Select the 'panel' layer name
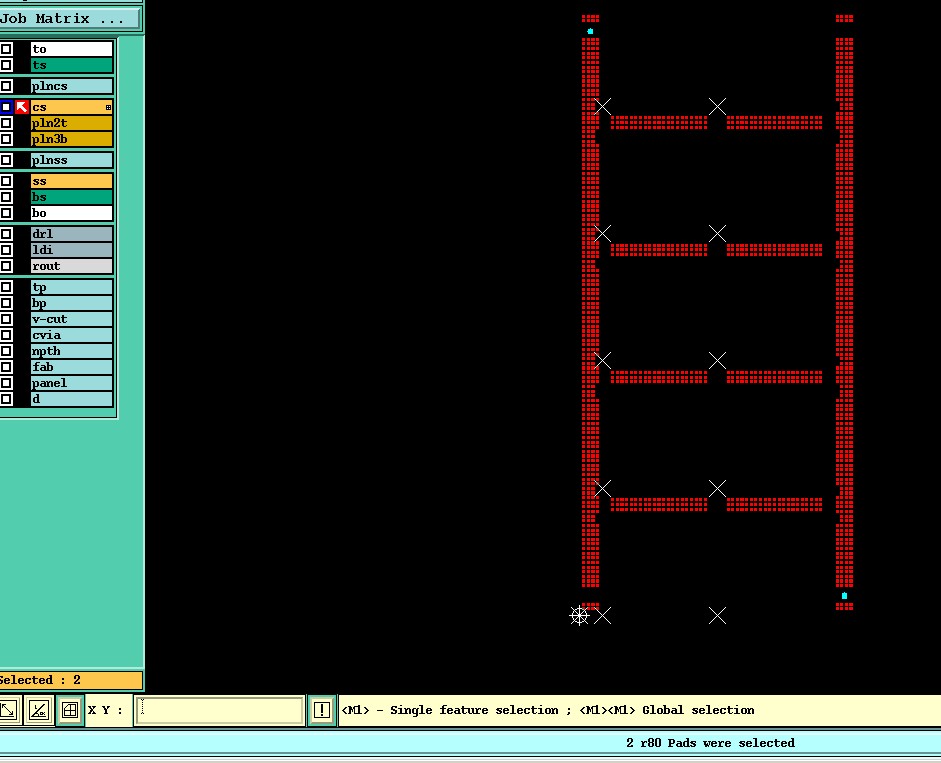The image size is (941, 763). (71, 382)
